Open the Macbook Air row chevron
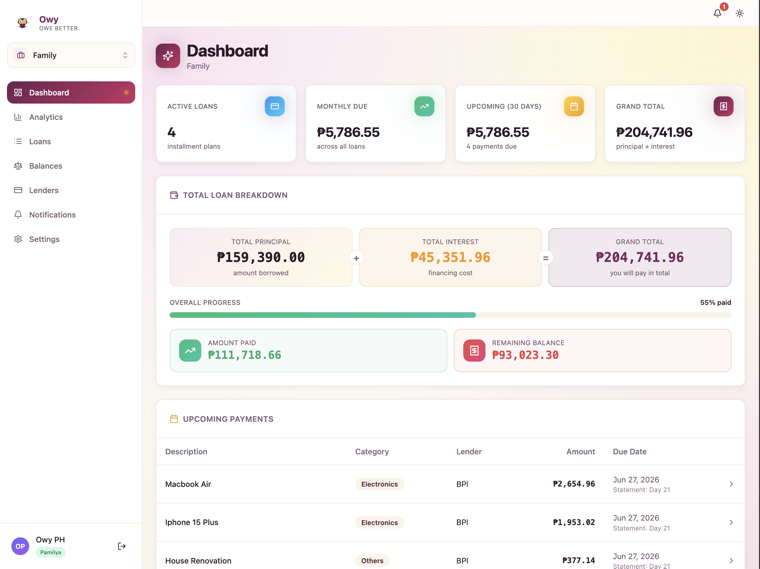Viewport: 760px width, 569px height. pyautogui.click(x=731, y=484)
